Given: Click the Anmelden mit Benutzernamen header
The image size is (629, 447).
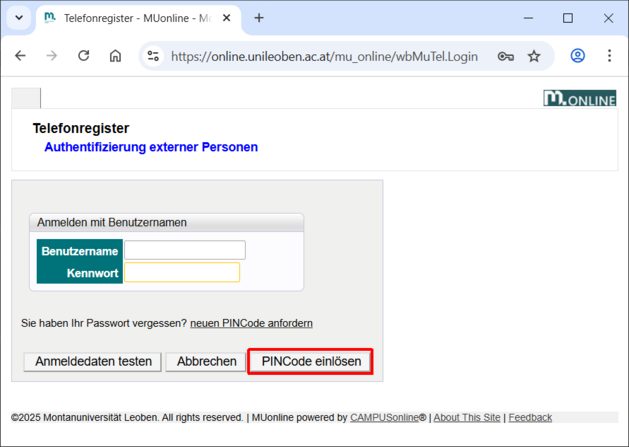Looking at the screenshot, I should tap(166, 222).
